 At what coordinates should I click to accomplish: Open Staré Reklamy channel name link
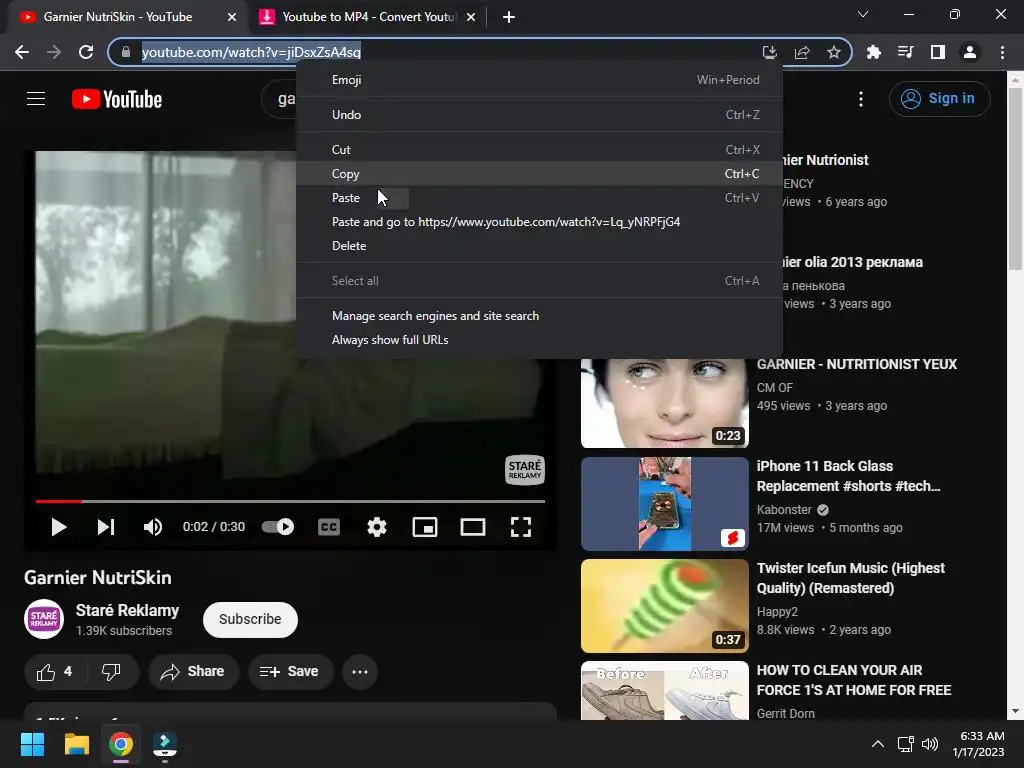[127, 611]
